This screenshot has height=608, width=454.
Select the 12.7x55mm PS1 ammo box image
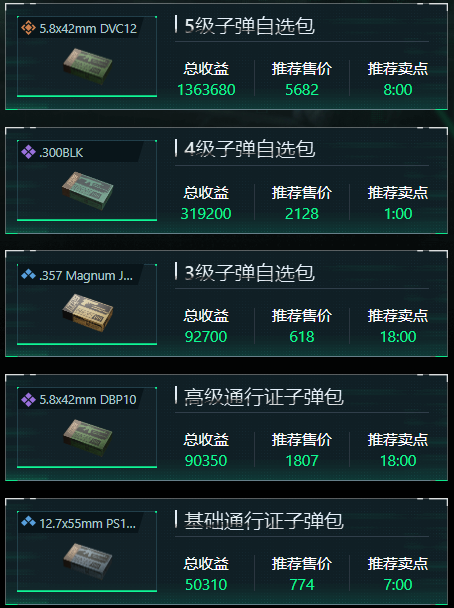(x=88, y=561)
